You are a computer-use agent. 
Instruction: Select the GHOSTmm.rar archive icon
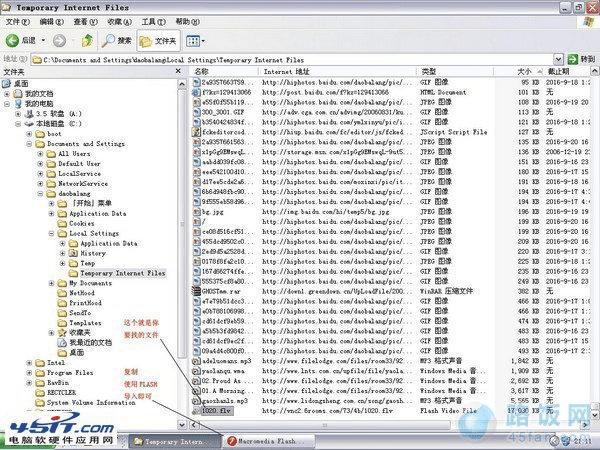pos(196,291)
